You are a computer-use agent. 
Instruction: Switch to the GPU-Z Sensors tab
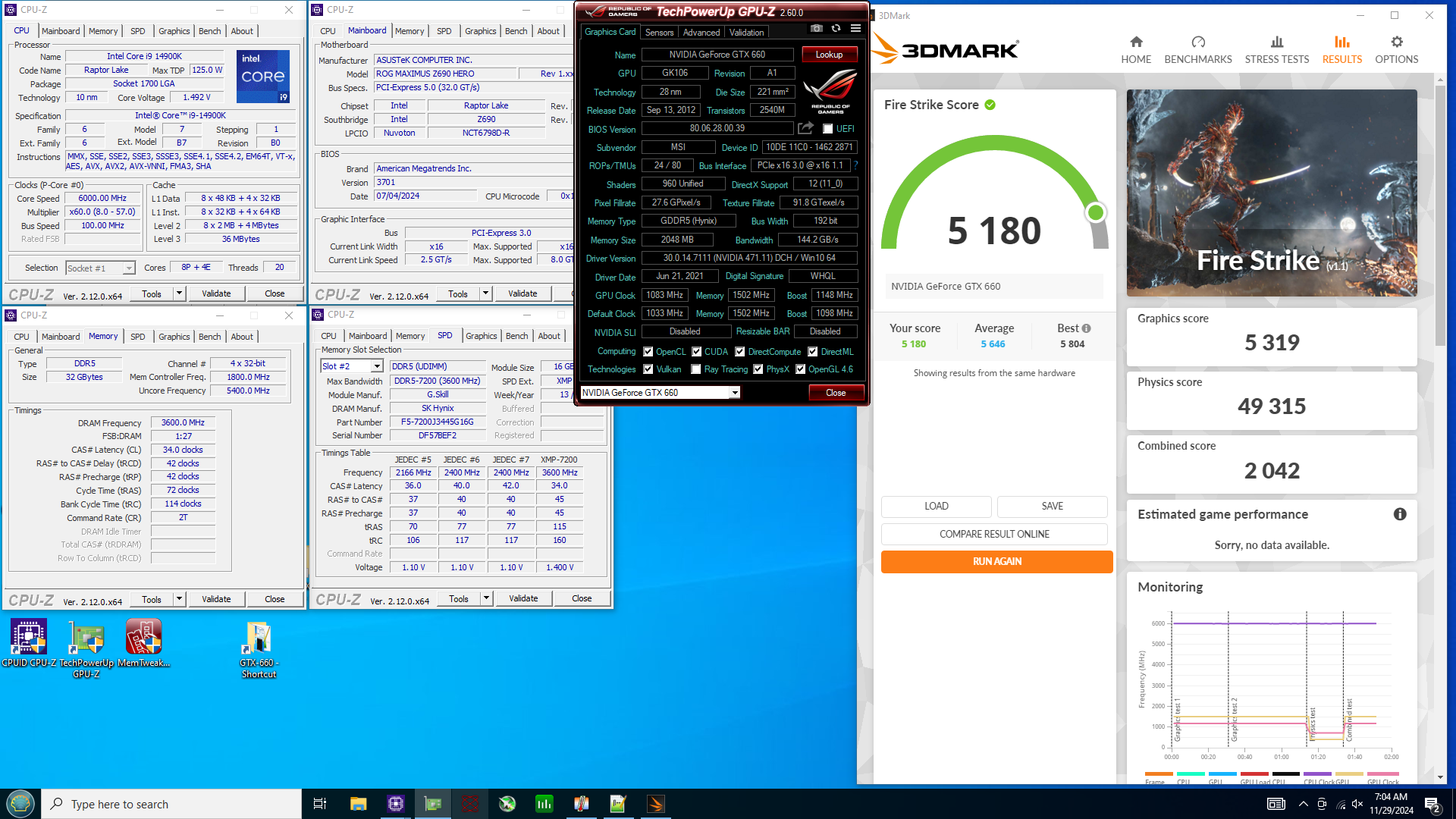[659, 32]
